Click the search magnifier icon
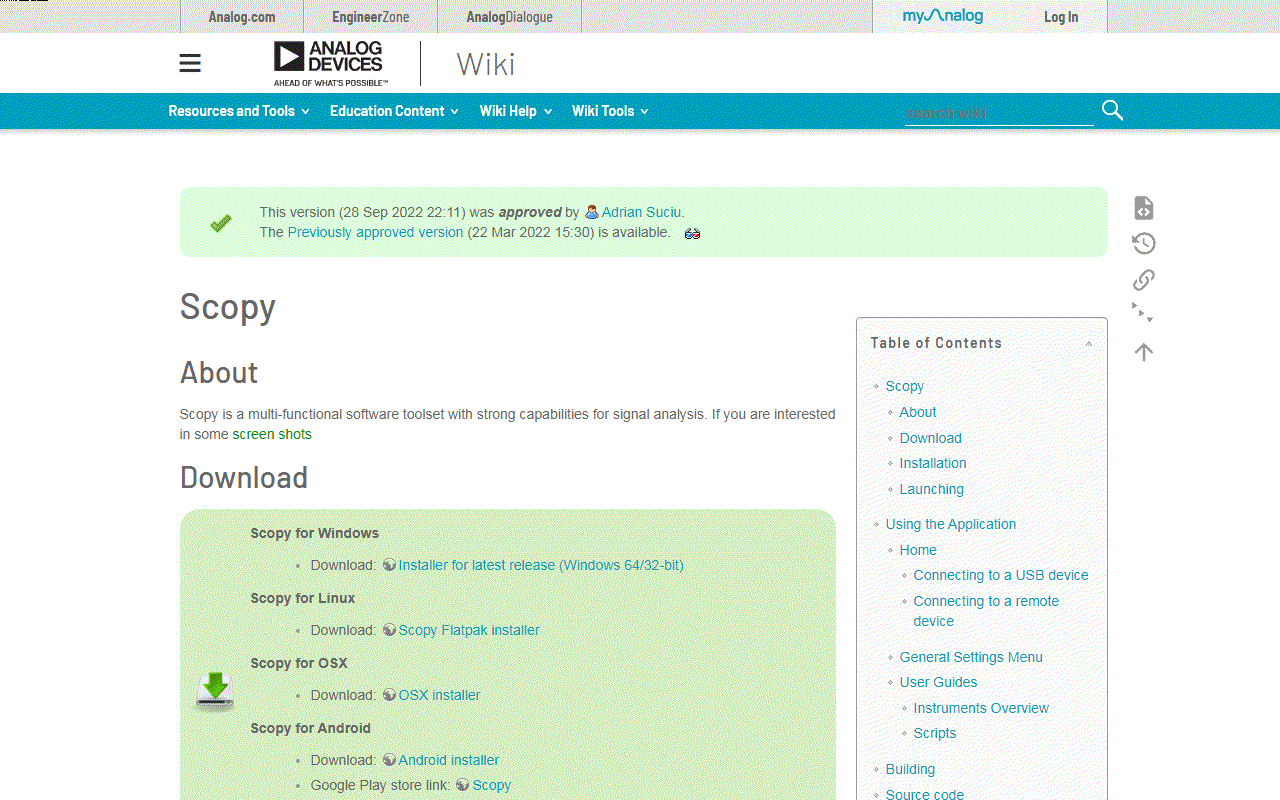The width and height of the screenshot is (1280, 800). [1112, 111]
